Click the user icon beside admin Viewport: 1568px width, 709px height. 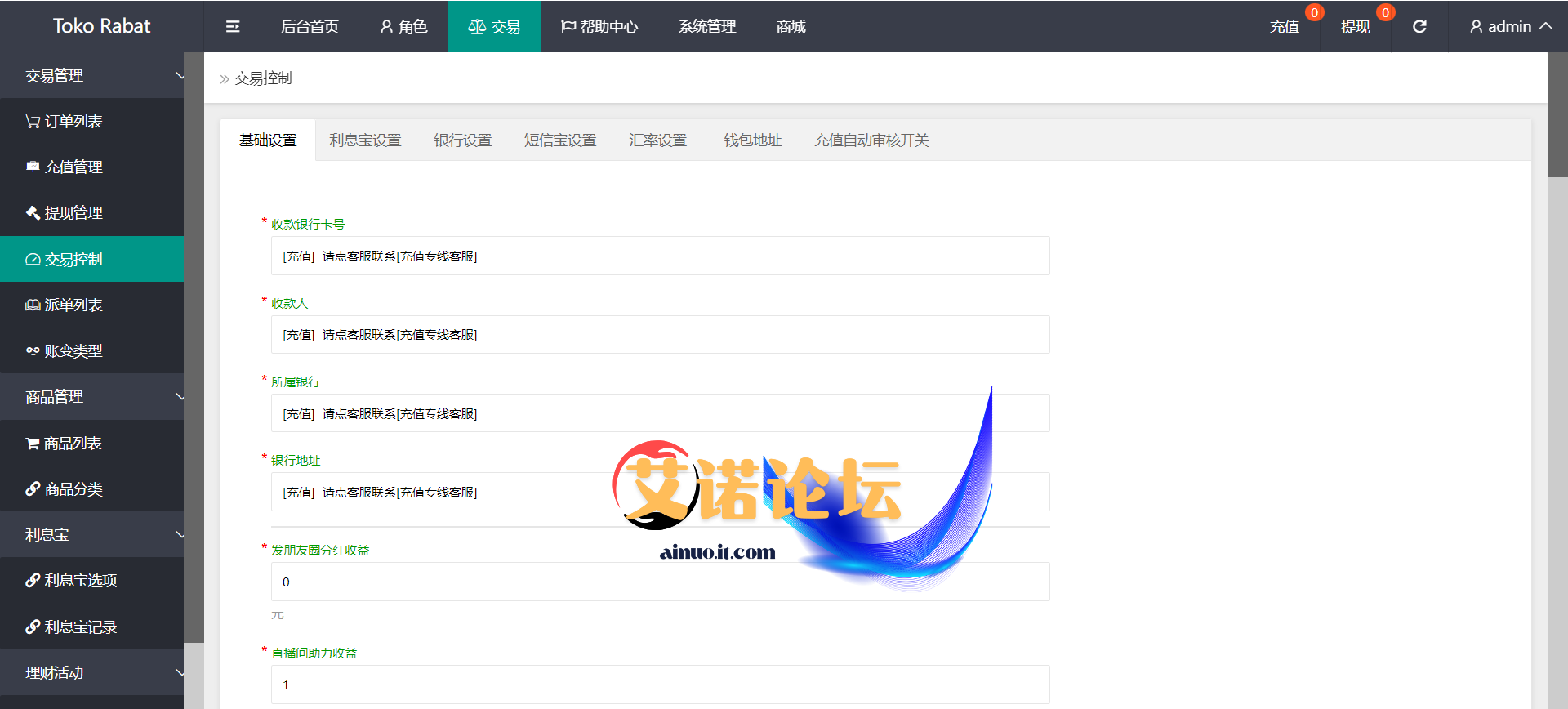[x=1476, y=27]
